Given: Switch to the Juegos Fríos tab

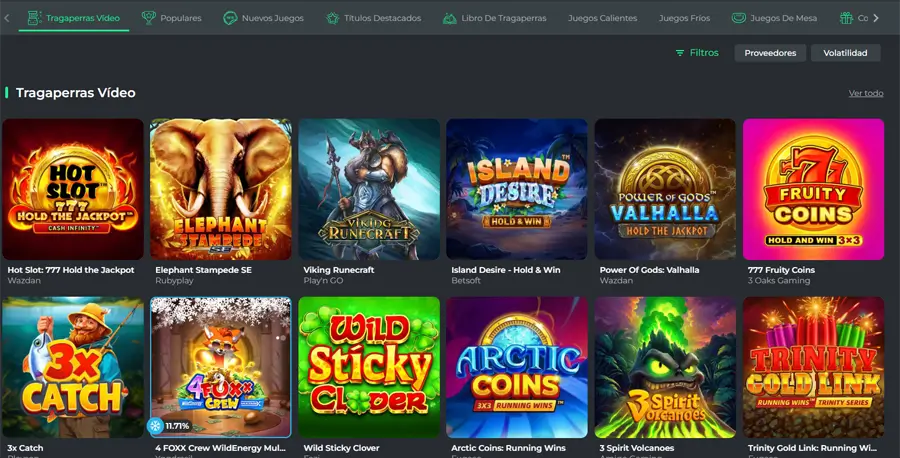Looking at the screenshot, I should point(684,18).
